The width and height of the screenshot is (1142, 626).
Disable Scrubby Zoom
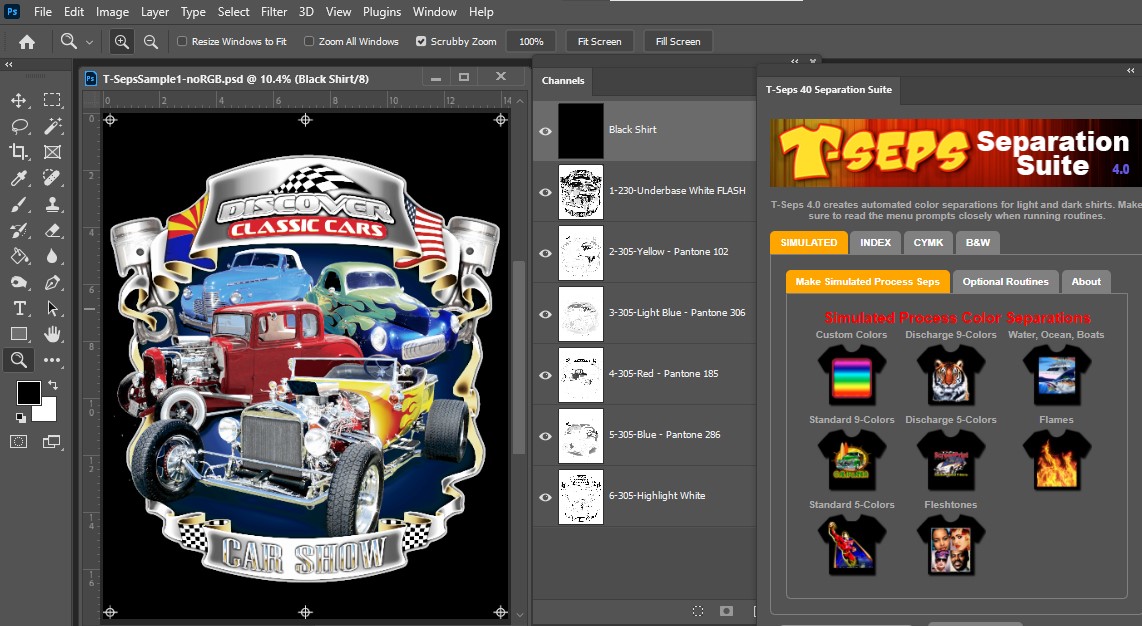tap(421, 41)
